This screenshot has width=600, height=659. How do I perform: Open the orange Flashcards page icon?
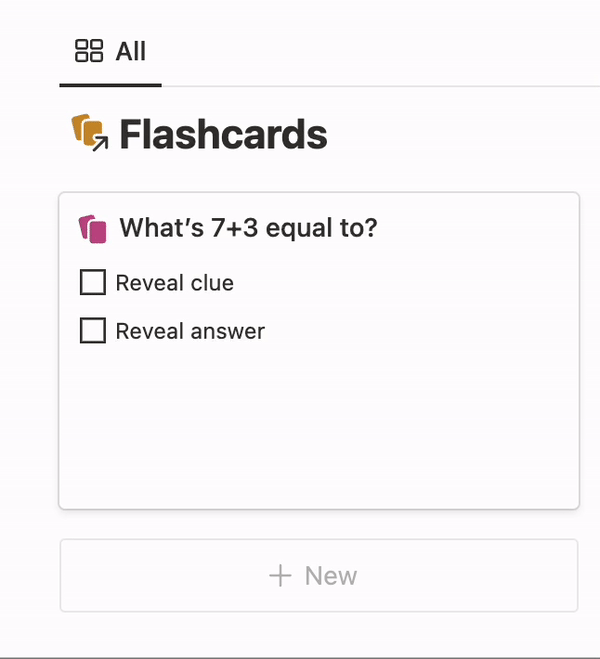(87, 130)
